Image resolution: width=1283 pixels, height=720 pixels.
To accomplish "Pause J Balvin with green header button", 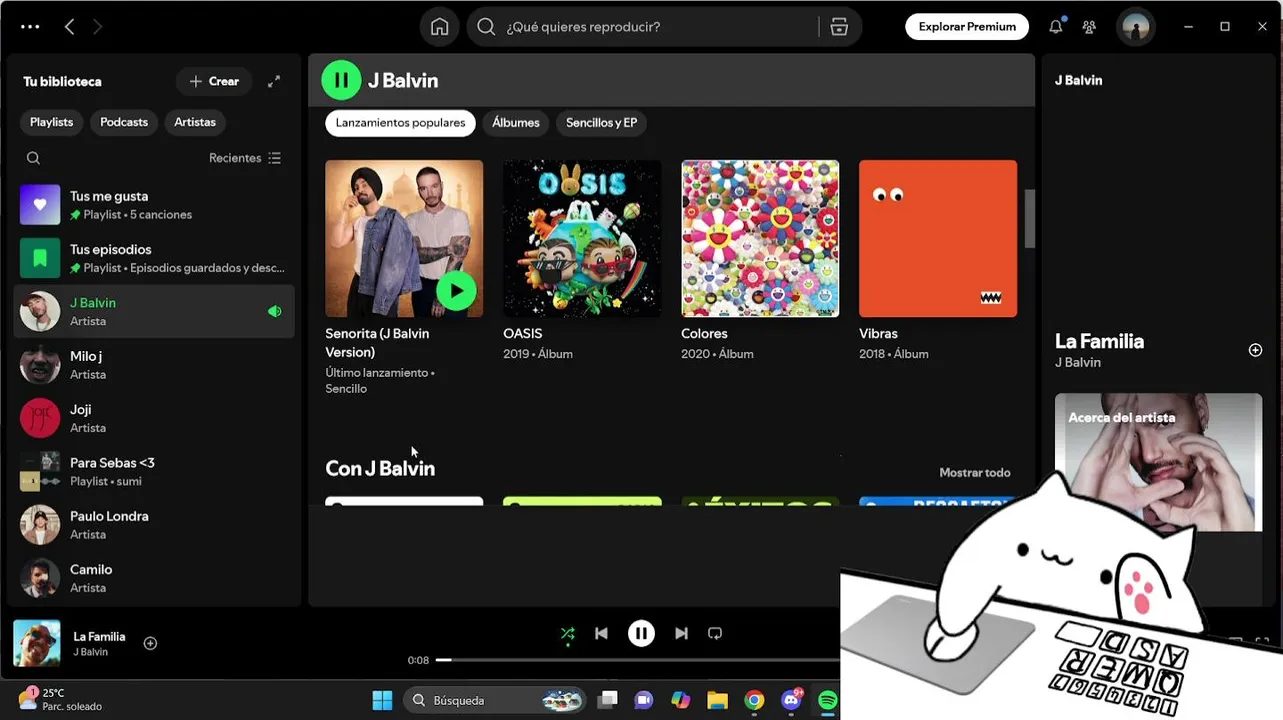I will pyautogui.click(x=341, y=80).
